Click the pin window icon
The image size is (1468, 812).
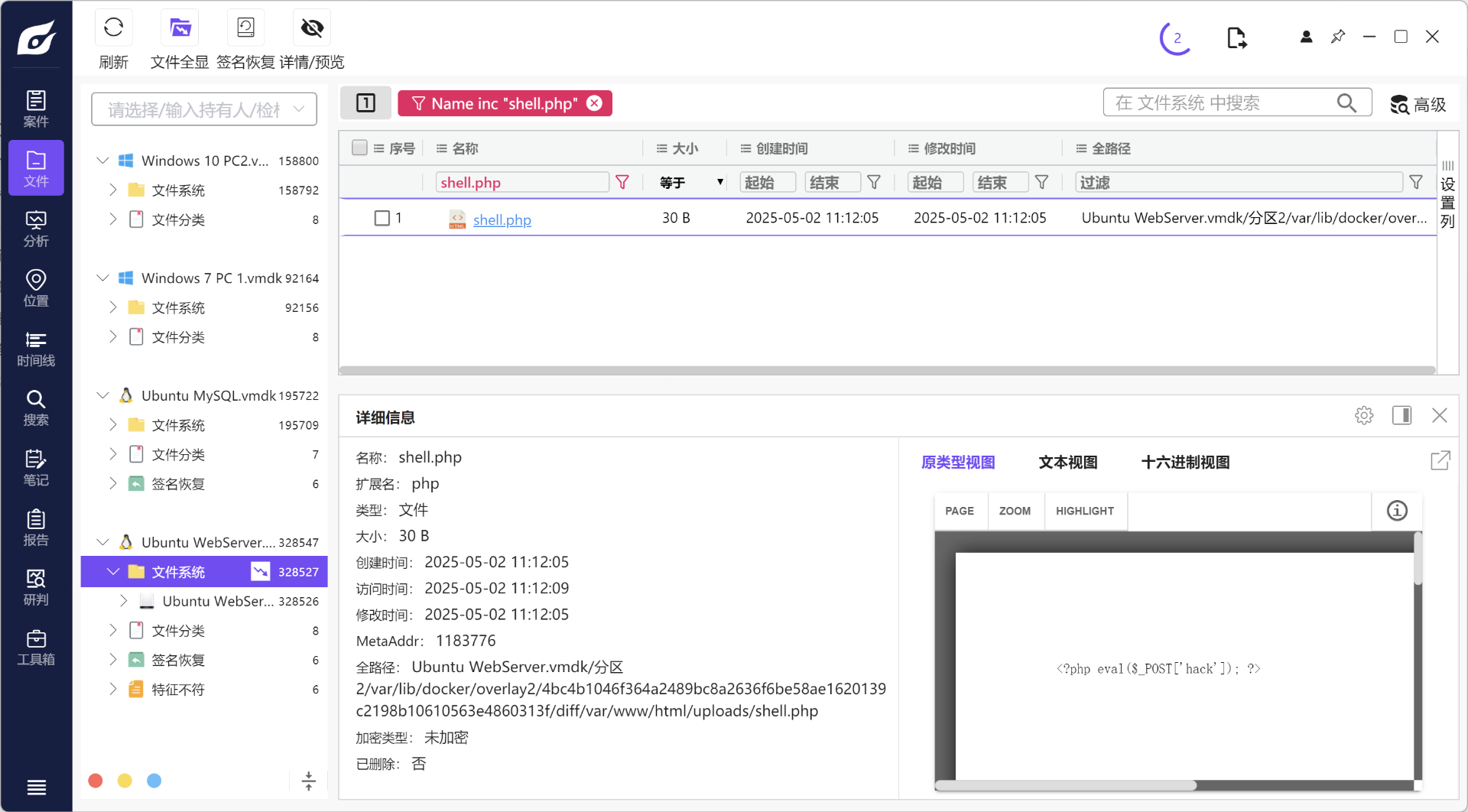(1338, 37)
